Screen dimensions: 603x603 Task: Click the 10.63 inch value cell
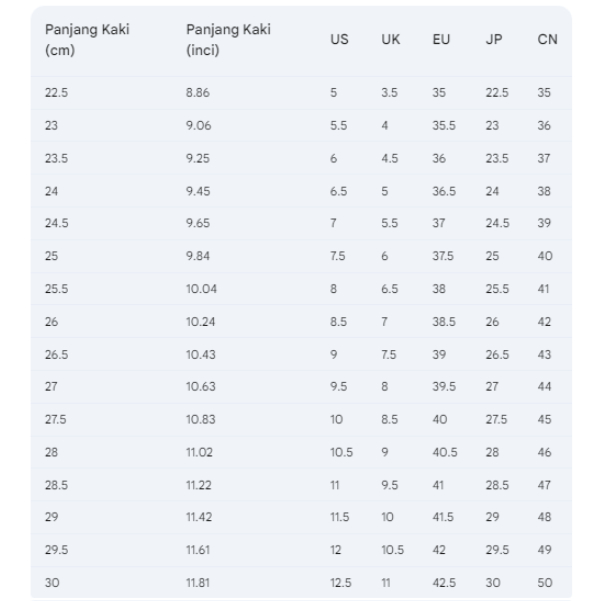click(x=201, y=387)
